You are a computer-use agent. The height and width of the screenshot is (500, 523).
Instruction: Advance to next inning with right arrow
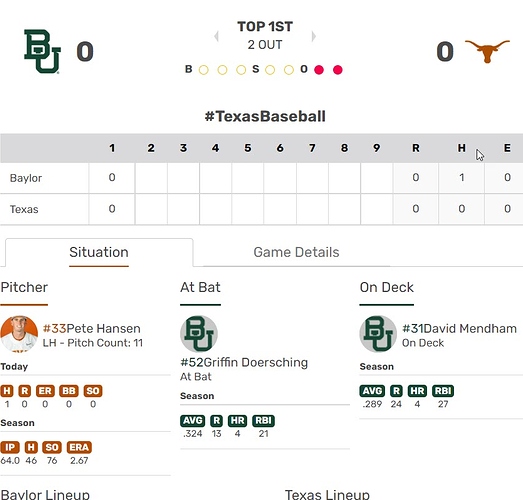click(x=313, y=36)
